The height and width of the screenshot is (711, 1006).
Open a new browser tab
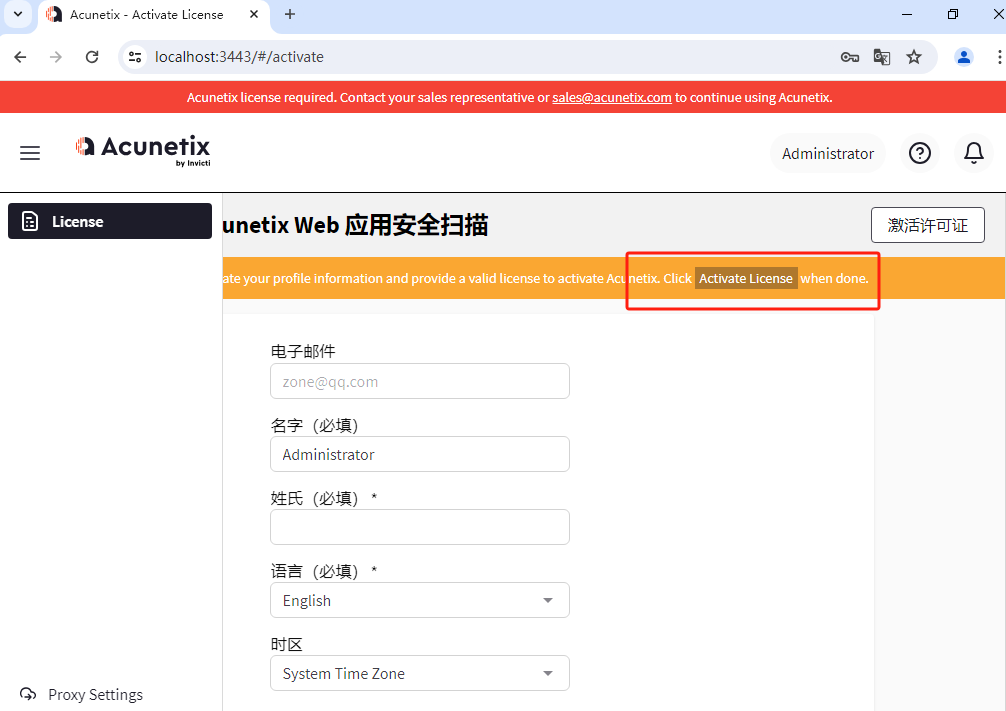(x=290, y=14)
